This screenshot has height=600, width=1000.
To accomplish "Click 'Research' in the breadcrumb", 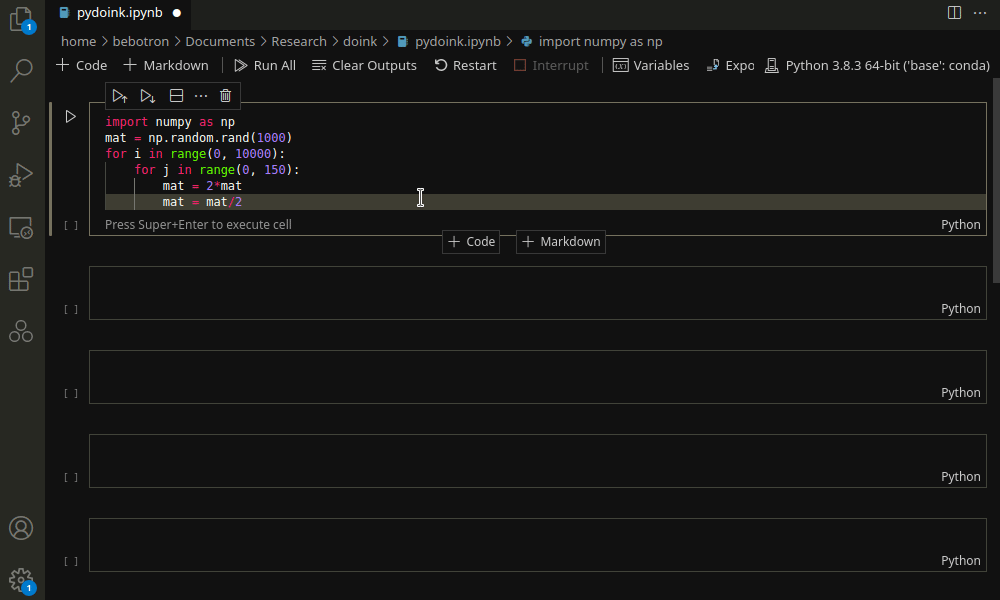I will pos(299,41).
